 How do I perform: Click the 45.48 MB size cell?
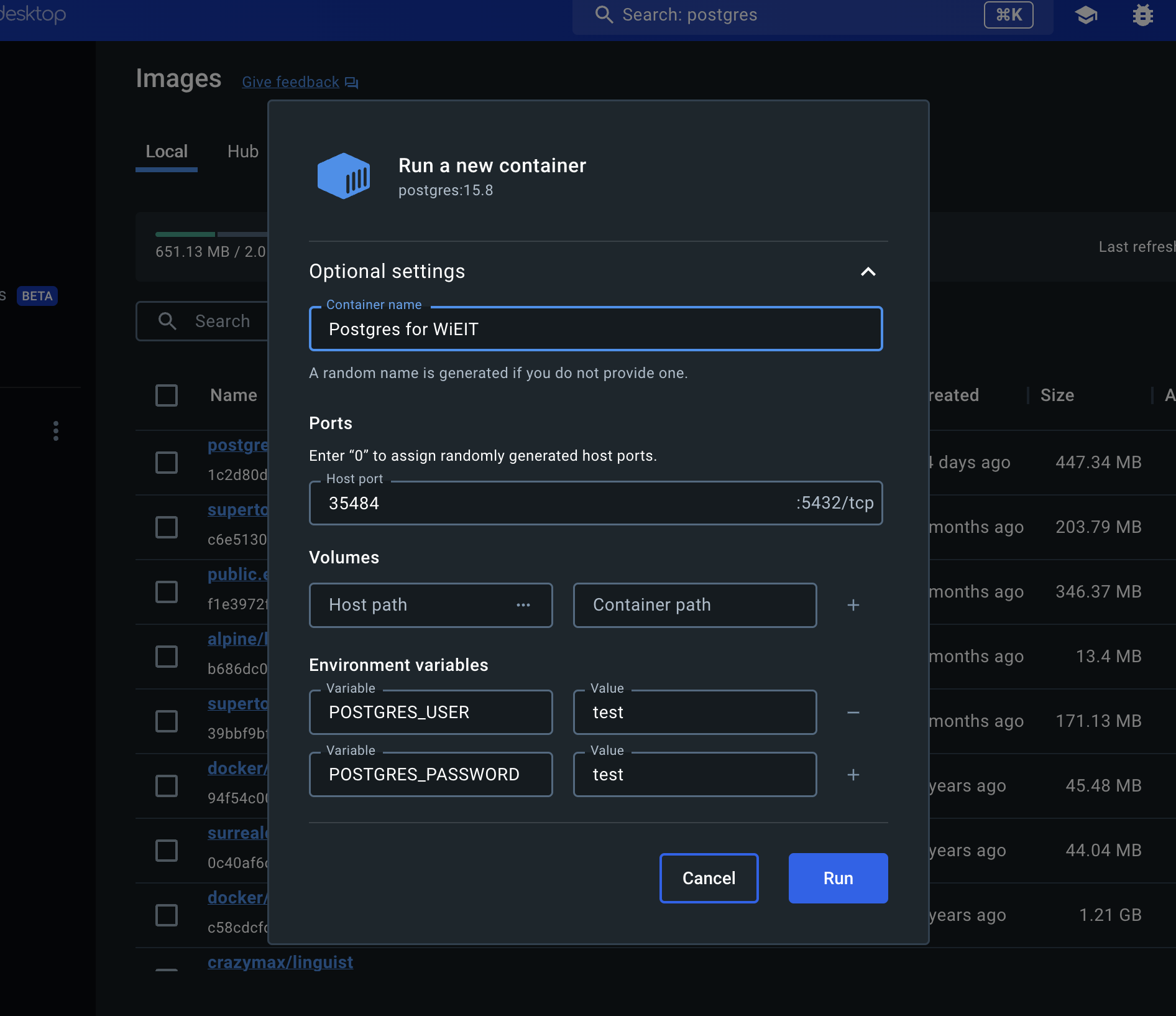pyautogui.click(x=1103, y=786)
